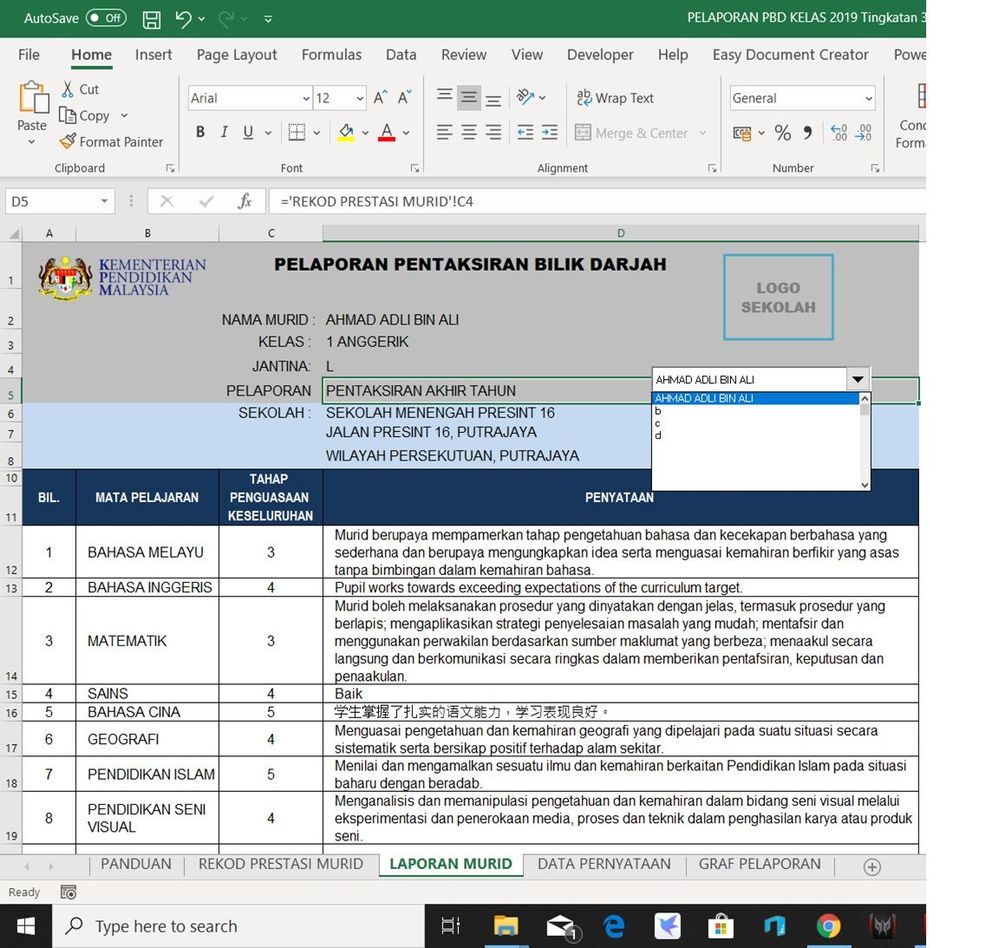Increase font size with large A icon
The image size is (999, 948).
tap(380, 97)
